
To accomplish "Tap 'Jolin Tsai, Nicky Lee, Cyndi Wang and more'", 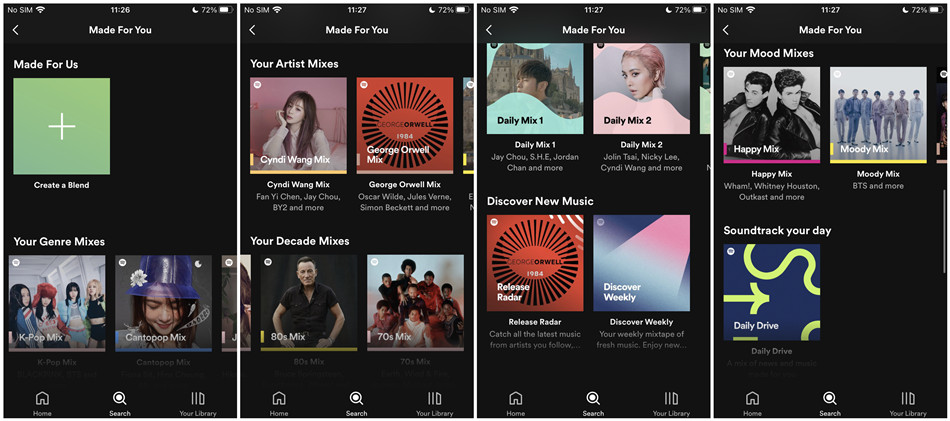I will pyautogui.click(x=642, y=162).
